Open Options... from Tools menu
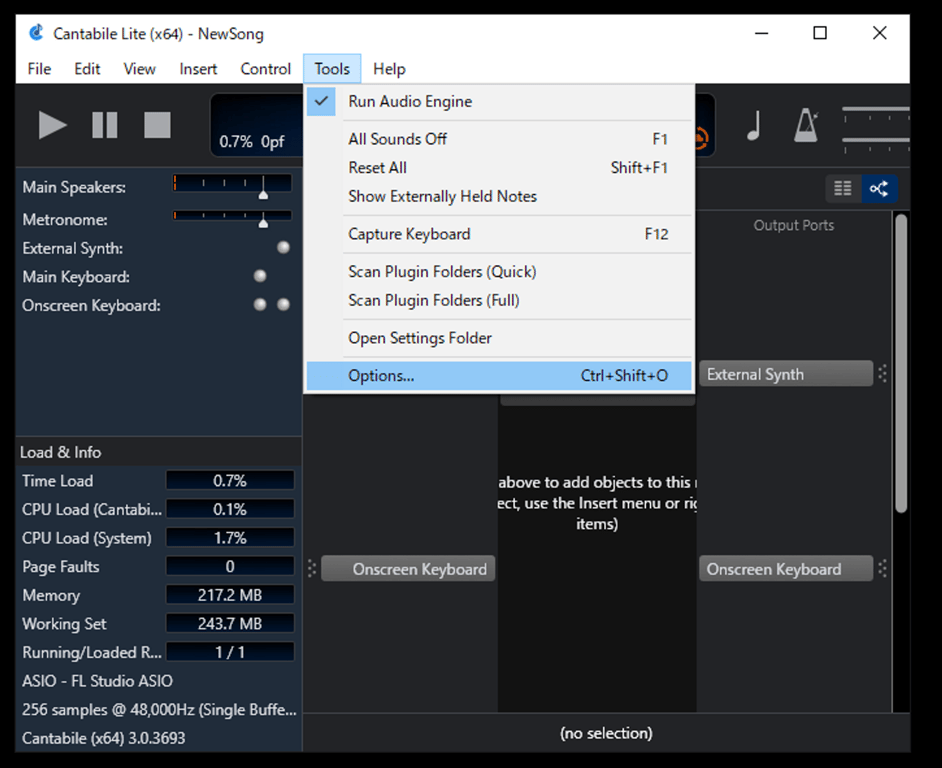This screenshot has height=768, width=942. tap(499, 376)
